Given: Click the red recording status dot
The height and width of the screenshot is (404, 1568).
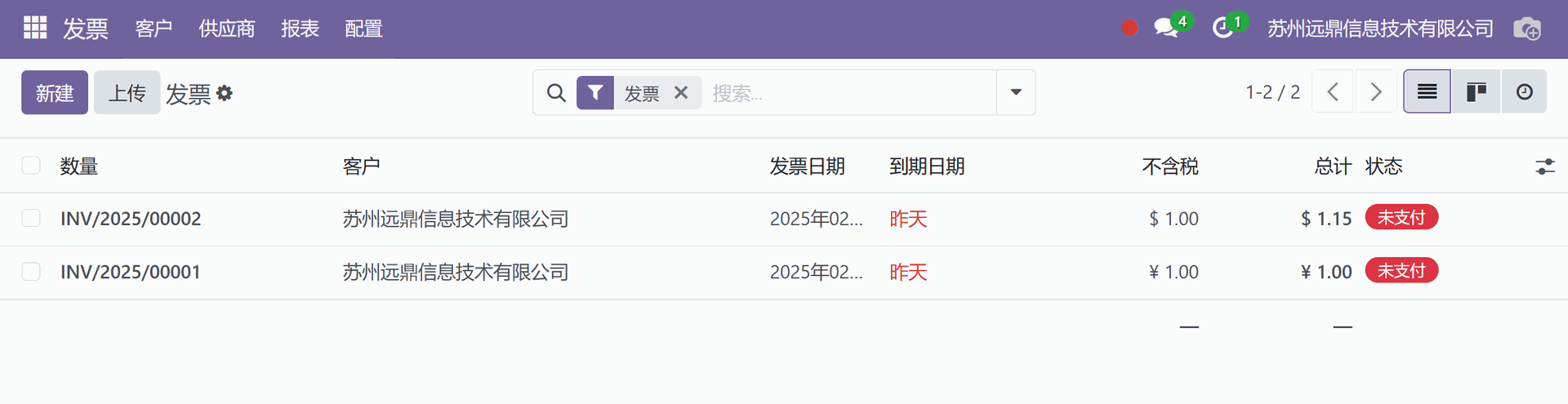Looking at the screenshot, I should tap(1129, 29).
